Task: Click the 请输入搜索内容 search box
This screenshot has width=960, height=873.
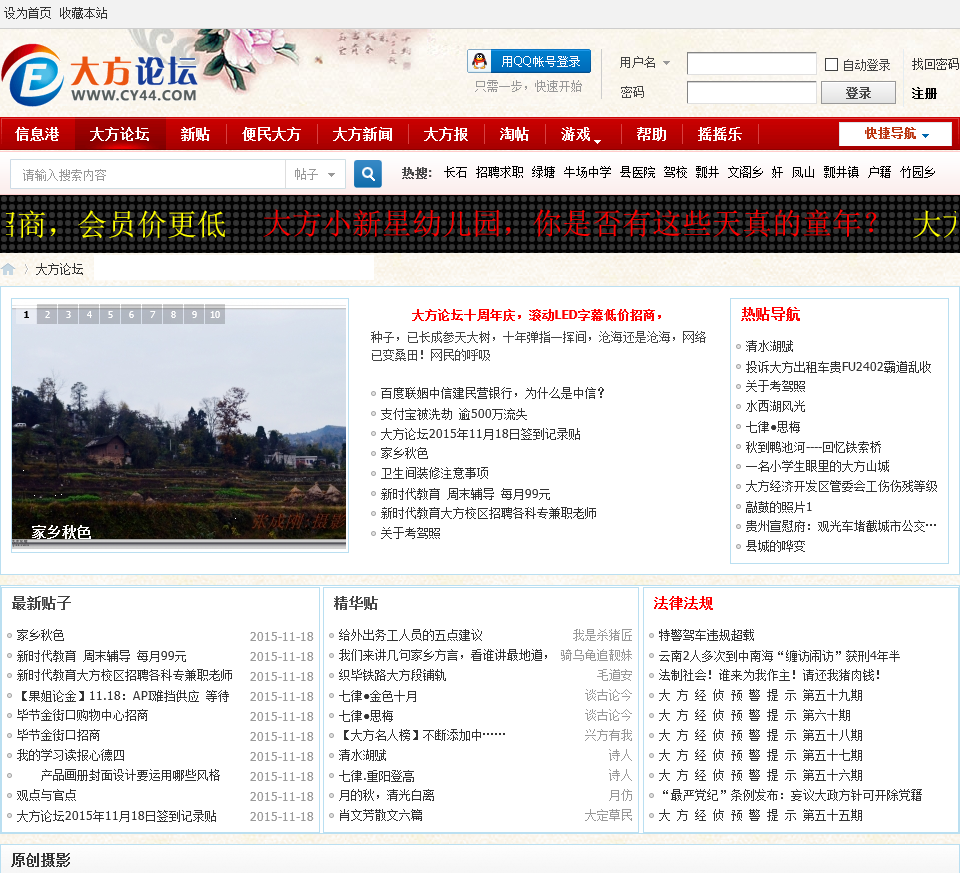Action: pos(148,174)
